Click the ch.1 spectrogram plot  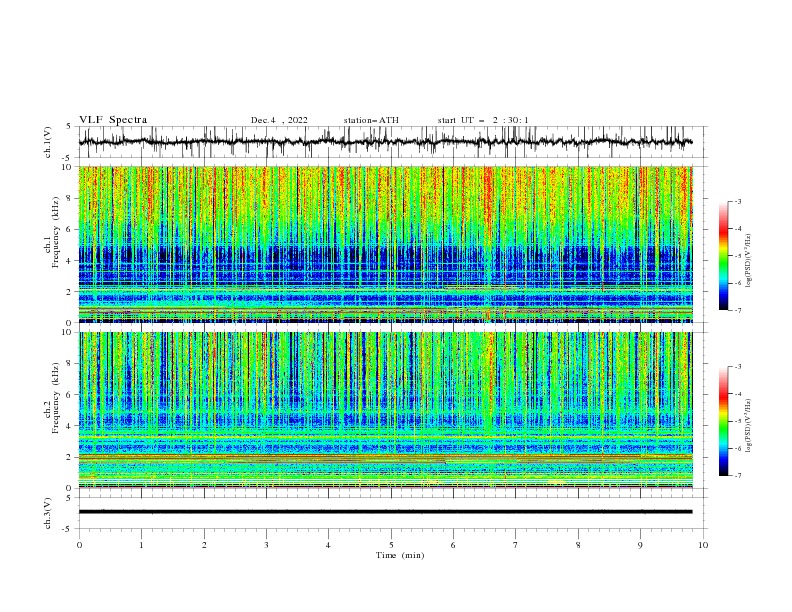coord(385,244)
